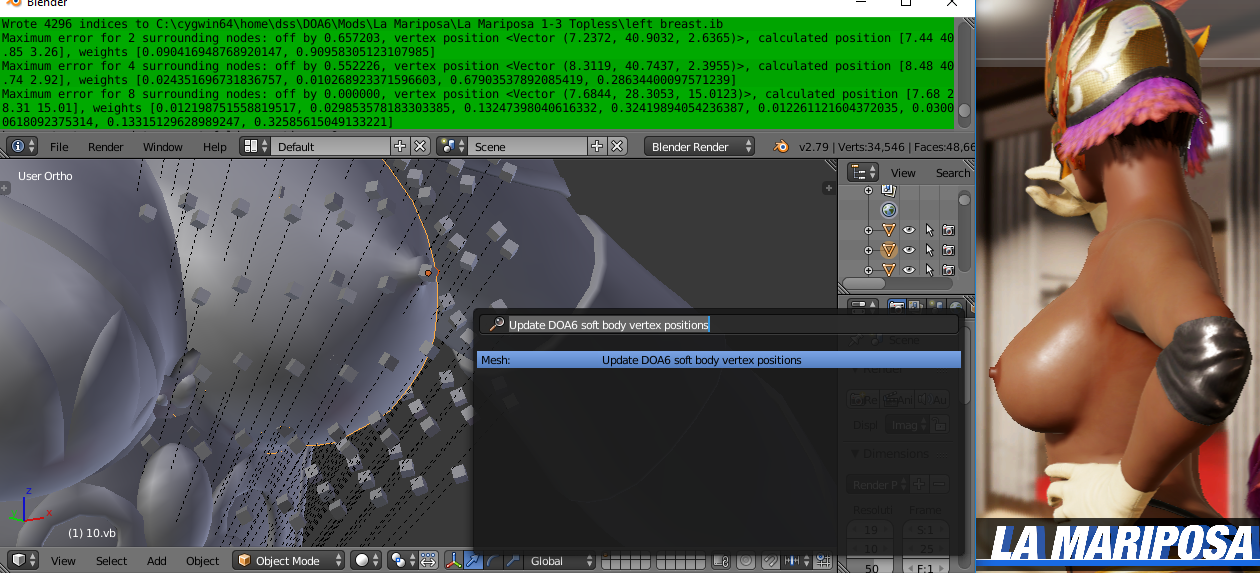Viewport: 1260px width, 573px height.
Task: Click the operator search input field
Action: [x=719, y=324]
